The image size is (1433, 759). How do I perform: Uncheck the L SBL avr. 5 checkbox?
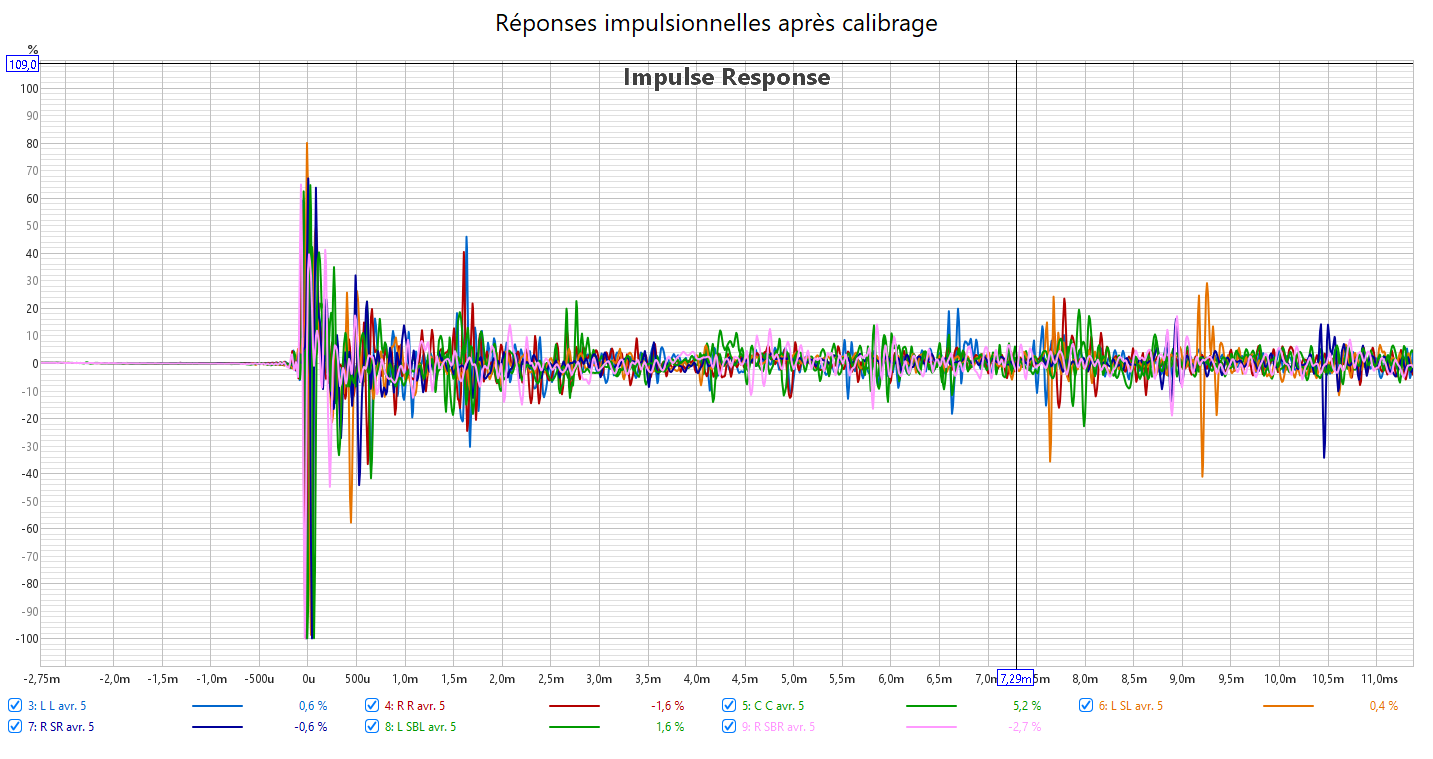[x=372, y=726]
